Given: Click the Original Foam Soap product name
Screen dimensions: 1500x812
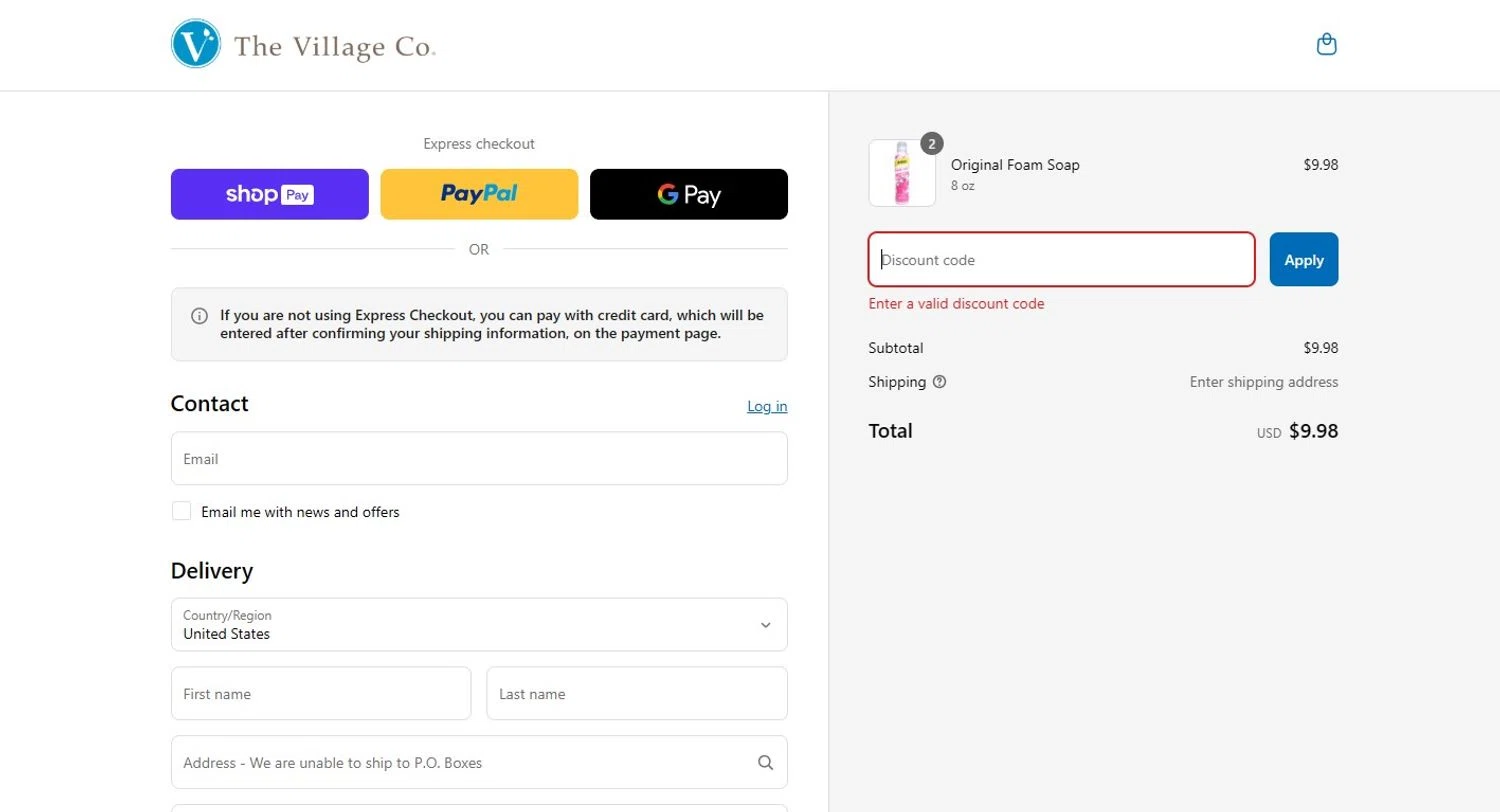Looking at the screenshot, I should pos(1015,165).
